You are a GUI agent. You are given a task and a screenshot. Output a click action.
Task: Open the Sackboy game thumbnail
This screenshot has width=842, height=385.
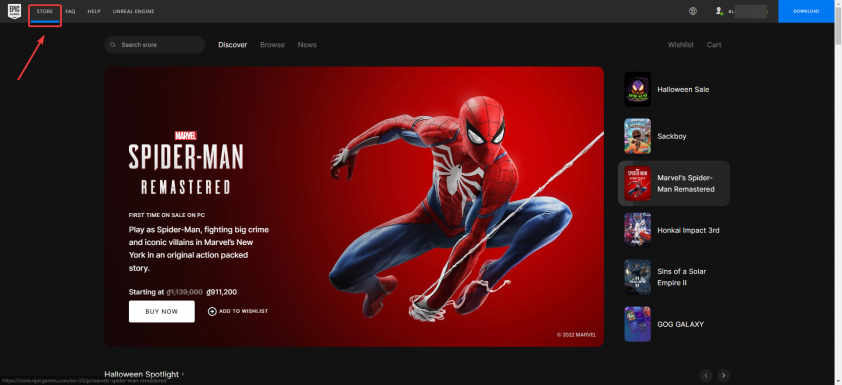[637, 136]
